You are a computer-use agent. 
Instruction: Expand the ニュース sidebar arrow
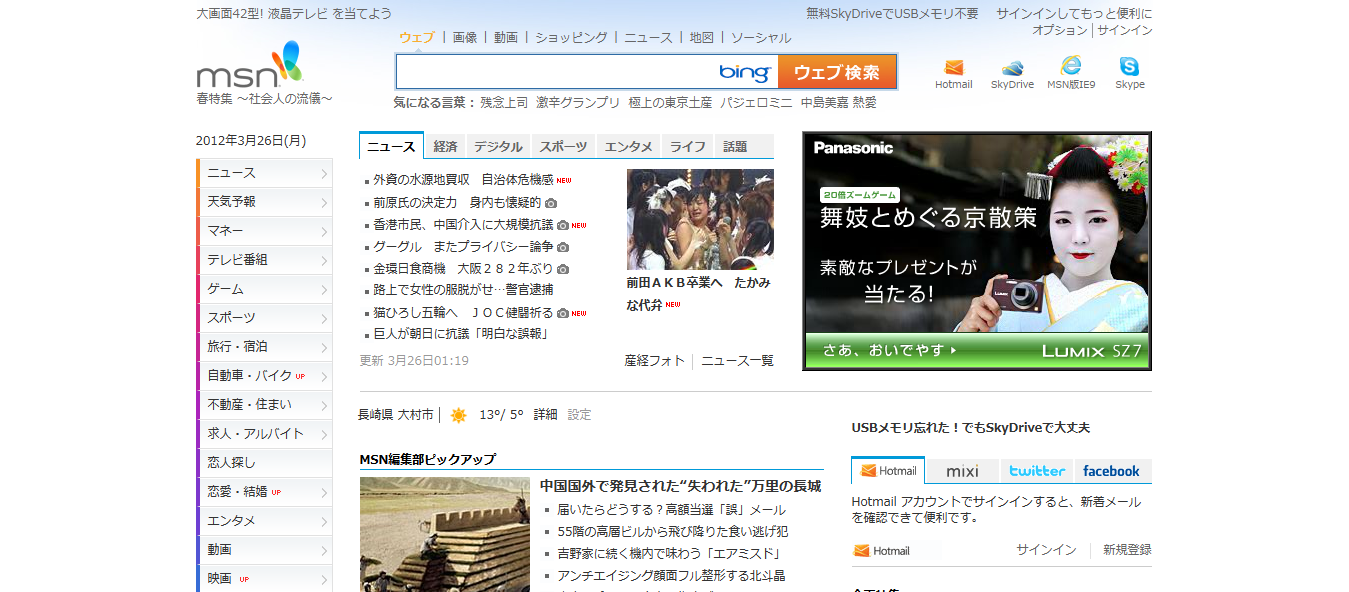[x=324, y=174]
